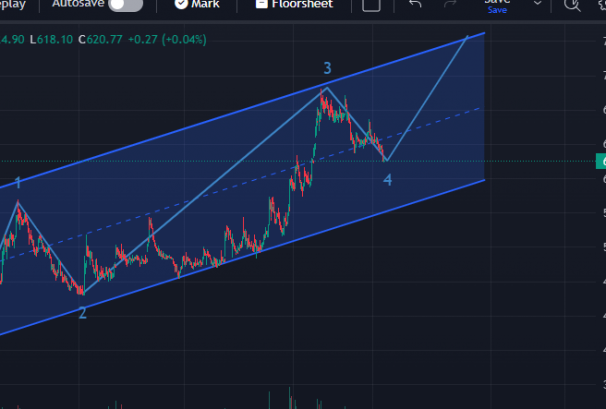Click the green current price label
The image size is (606, 409).
tap(601, 161)
